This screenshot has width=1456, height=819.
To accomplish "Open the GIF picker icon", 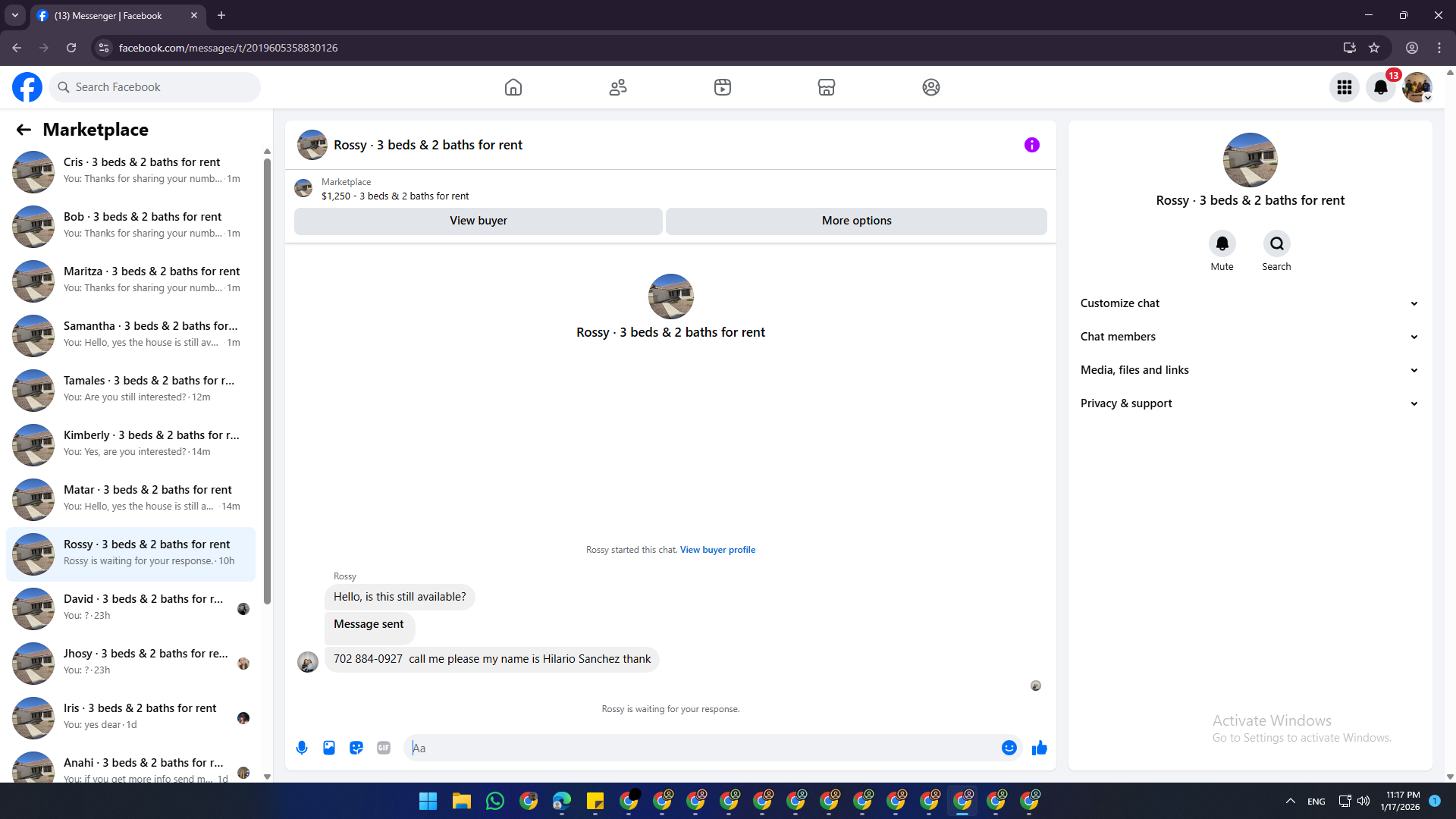I will [x=384, y=748].
